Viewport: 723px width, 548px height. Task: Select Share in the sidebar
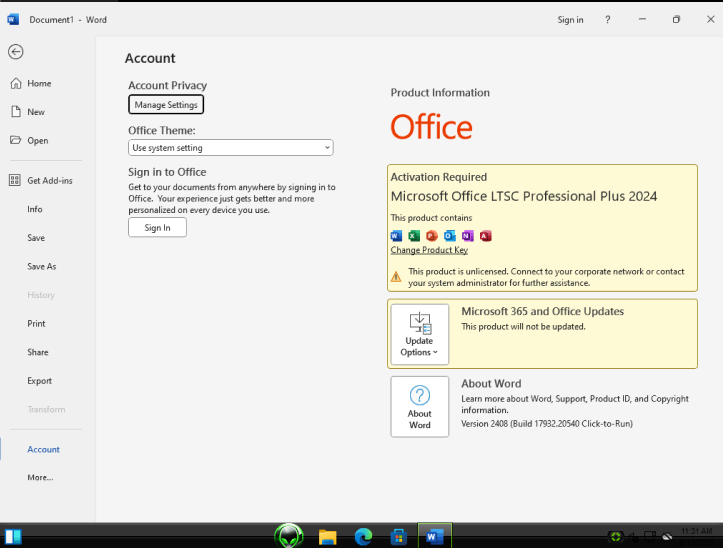point(37,352)
